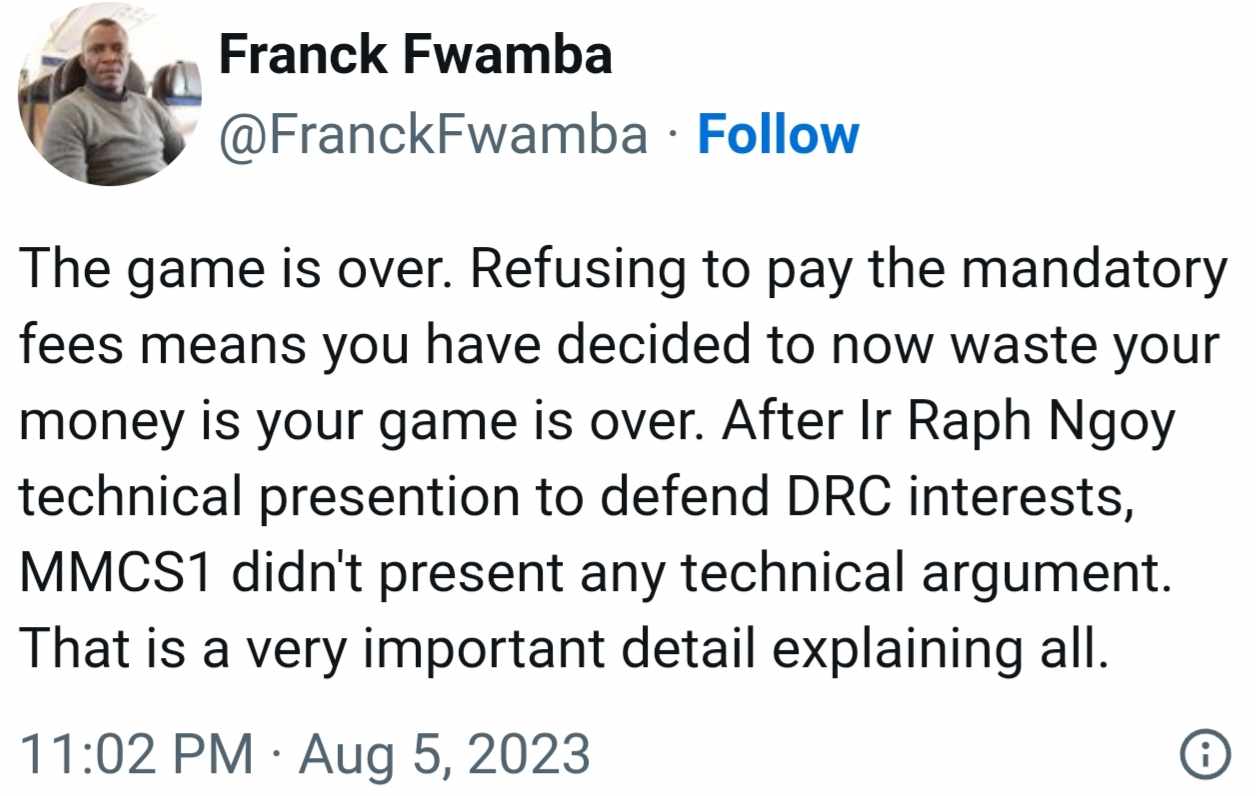
Task: Click the blue Follow link
Action: (777, 134)
